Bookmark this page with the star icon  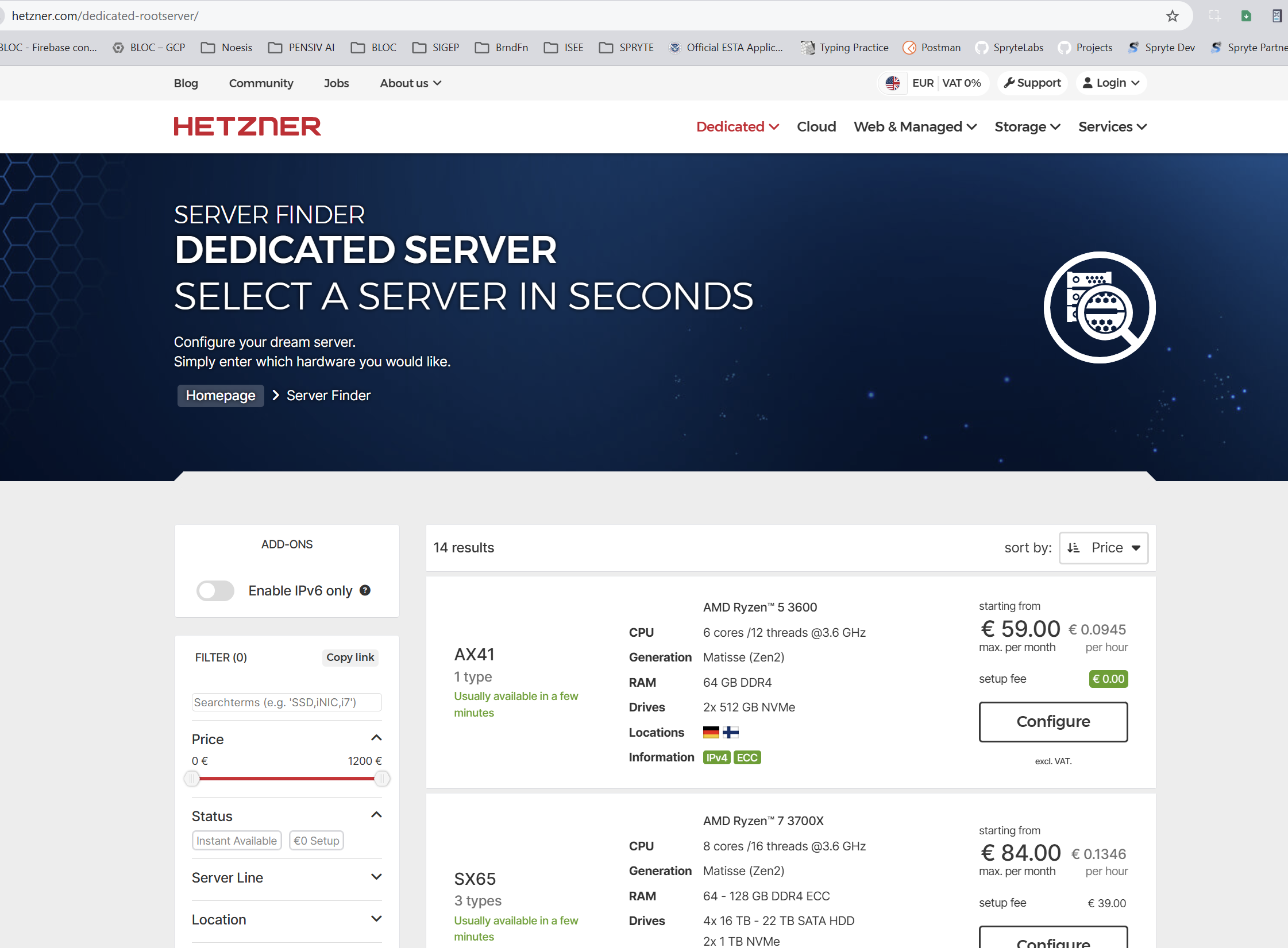point(1172,16)
